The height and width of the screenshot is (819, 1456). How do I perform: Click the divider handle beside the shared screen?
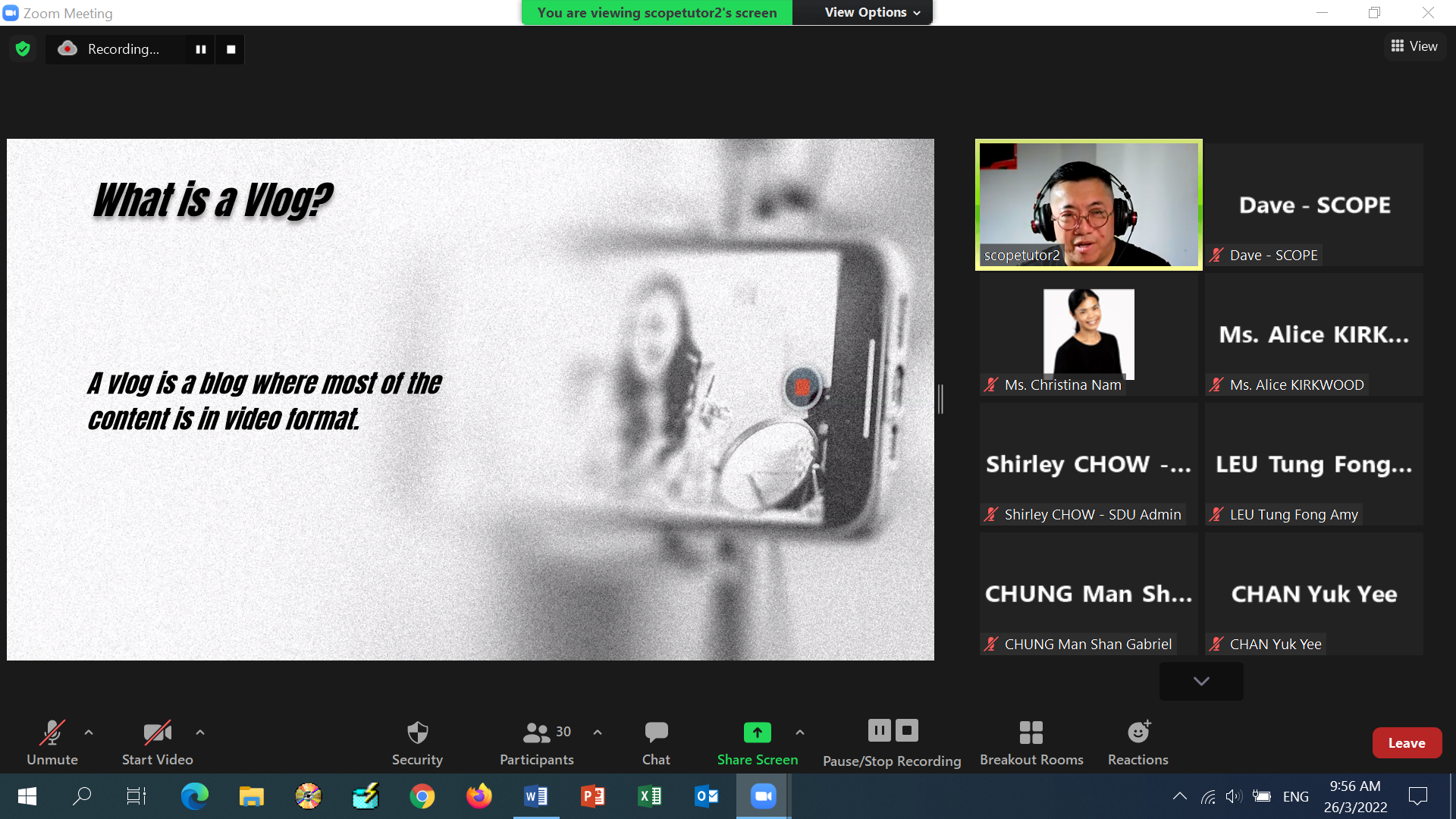(940, 399)
